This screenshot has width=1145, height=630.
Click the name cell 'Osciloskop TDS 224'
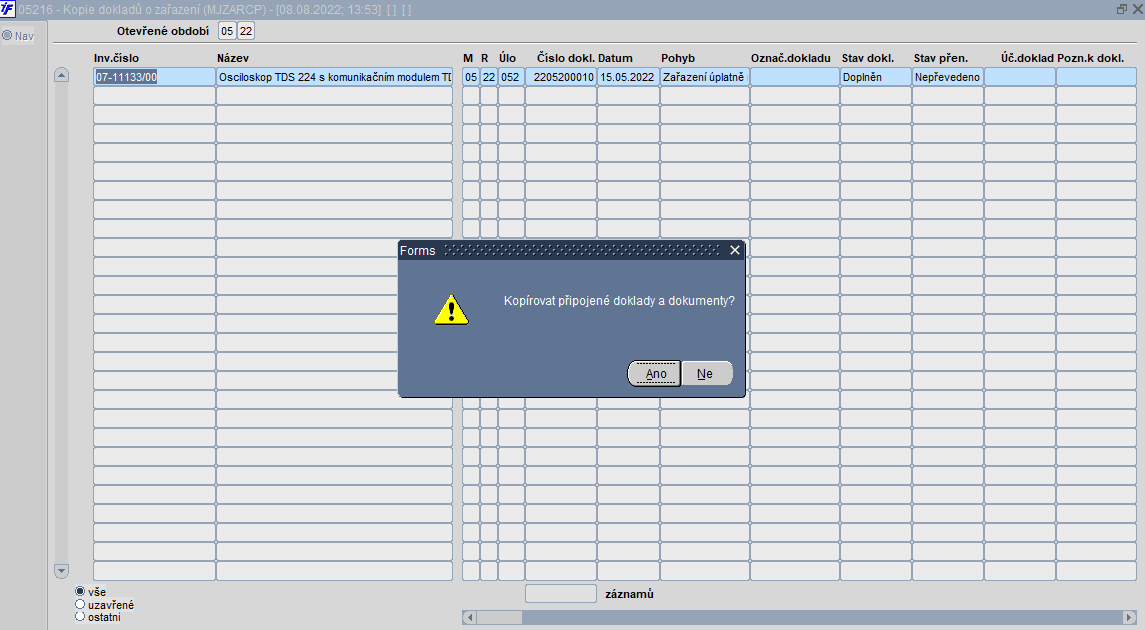(334, 77)
